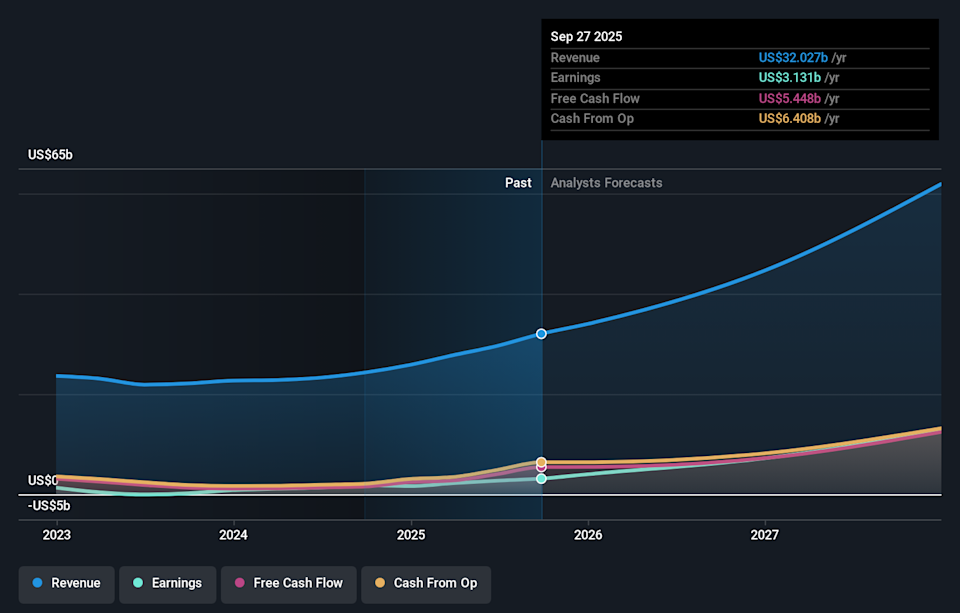The height and width of the screenshot is (613, 960).
Task: Click the US$65b y-axis label
Action: pos(50,155)
